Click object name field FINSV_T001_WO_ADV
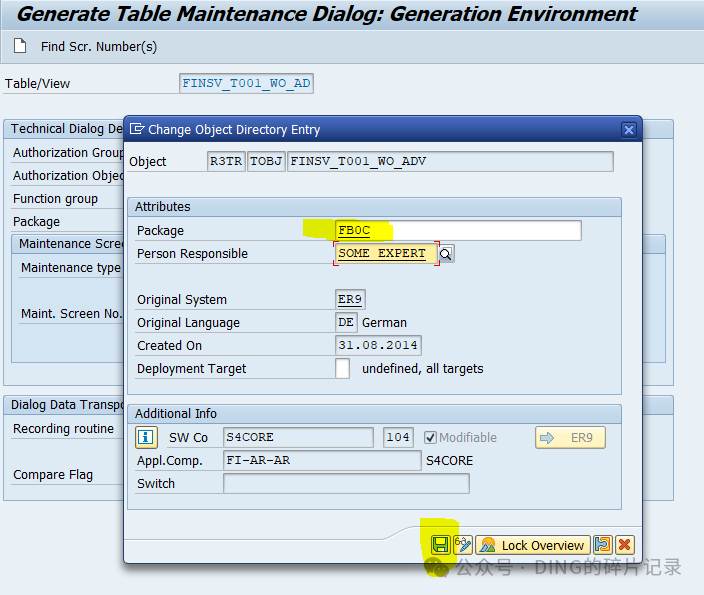704x595 pixels. (x=450, y=161)
